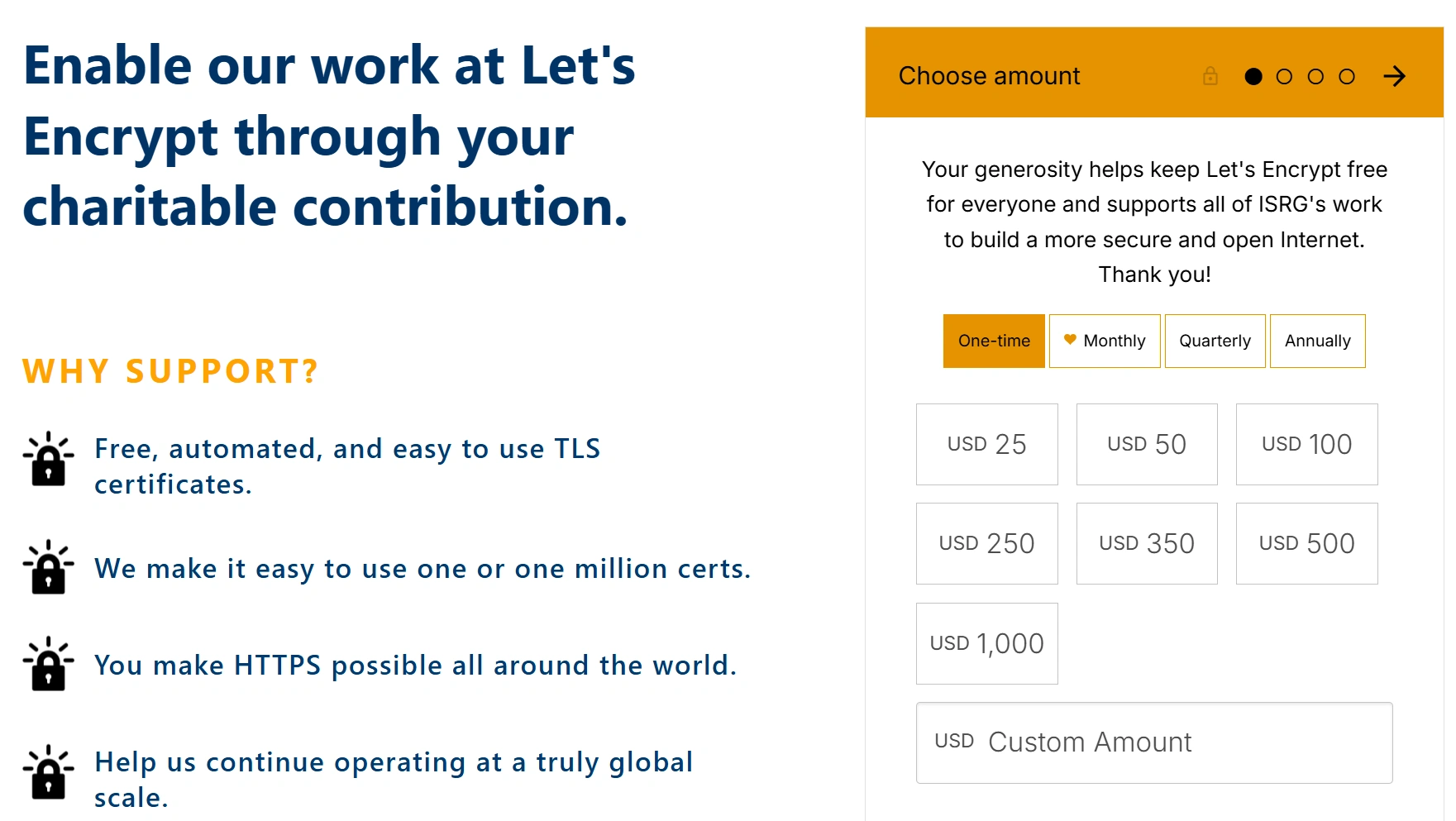Click the second step indicator dot
Screen dimensions: 1456x821
tap(1284, 77)
